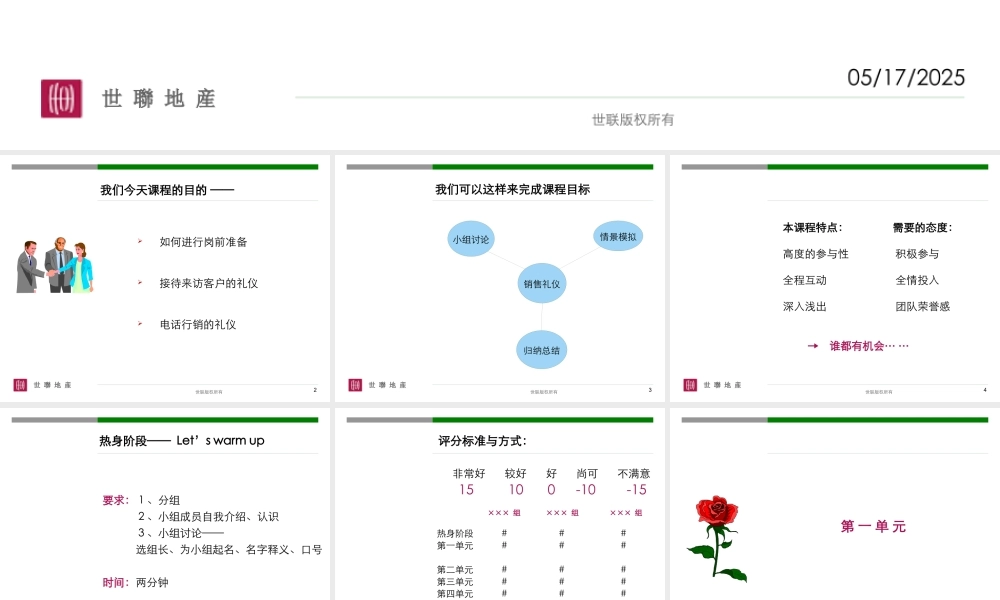Click the 本课程特点: heading
The height and width of the screenshot is (600, 1000).
coord(812,228)
